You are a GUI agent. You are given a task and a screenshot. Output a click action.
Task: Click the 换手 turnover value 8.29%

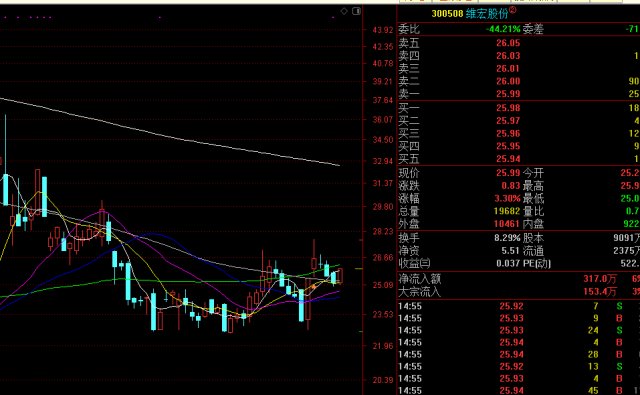point(507,238)
